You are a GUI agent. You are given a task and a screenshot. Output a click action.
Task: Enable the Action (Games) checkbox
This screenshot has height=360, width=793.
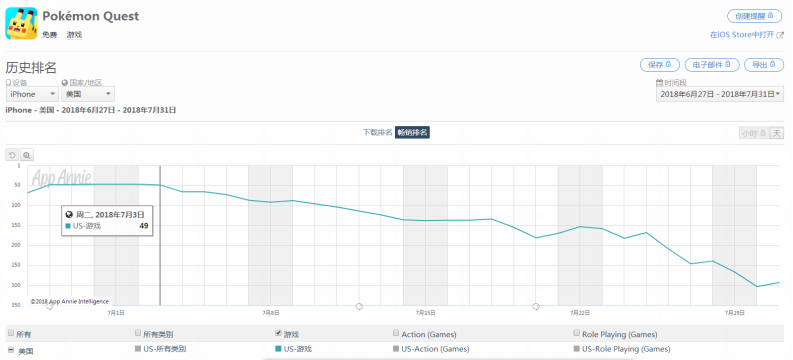coord(396,333)
